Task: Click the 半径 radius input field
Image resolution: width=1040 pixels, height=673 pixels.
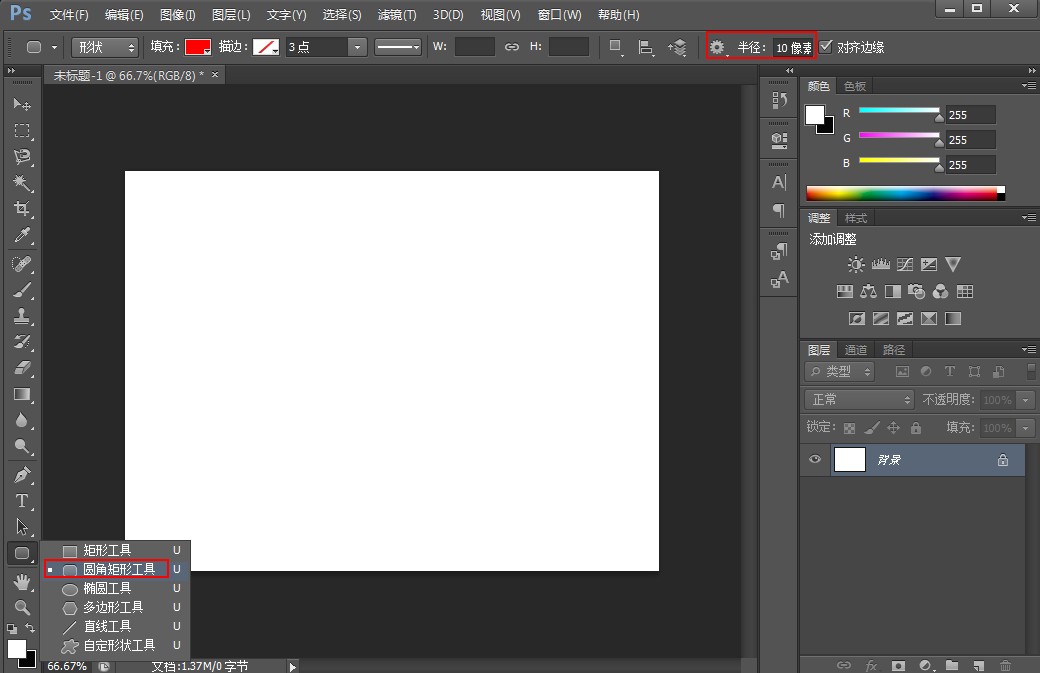Action: (x=793, y=47)
